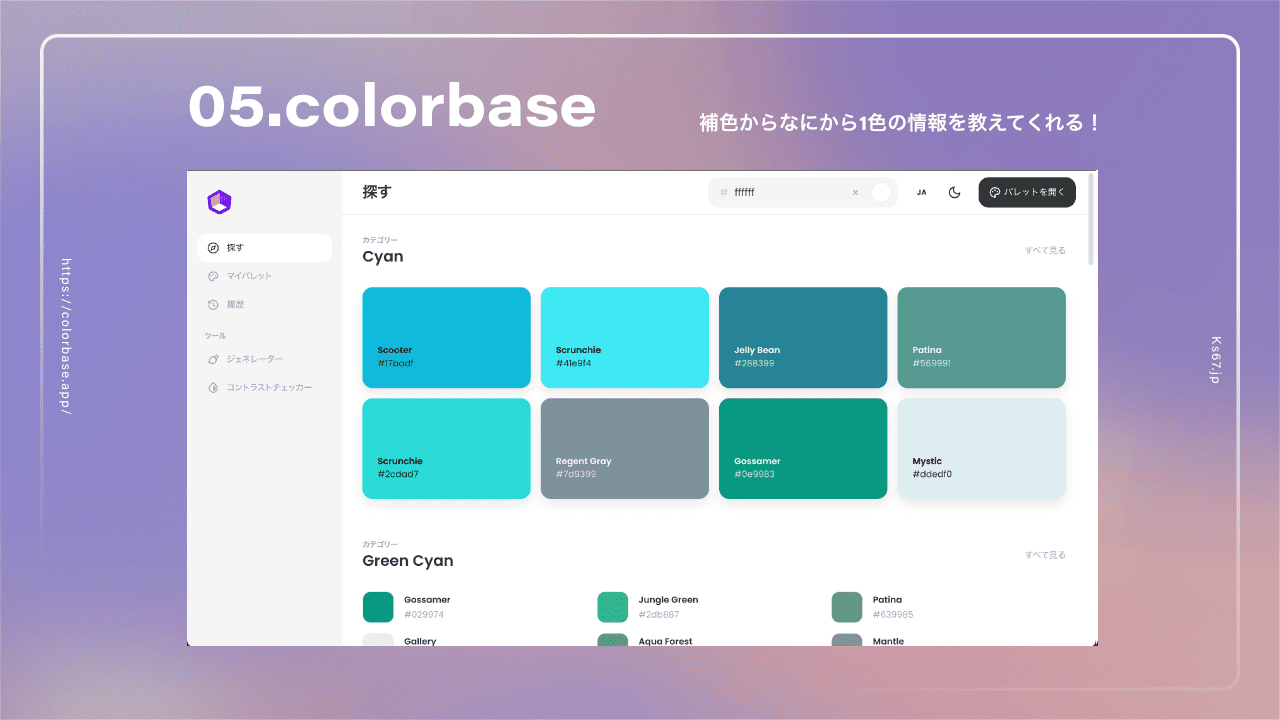Click the Green Cyan category heading
Viewport: 1280px width, 720px height.
pos(408,561)
